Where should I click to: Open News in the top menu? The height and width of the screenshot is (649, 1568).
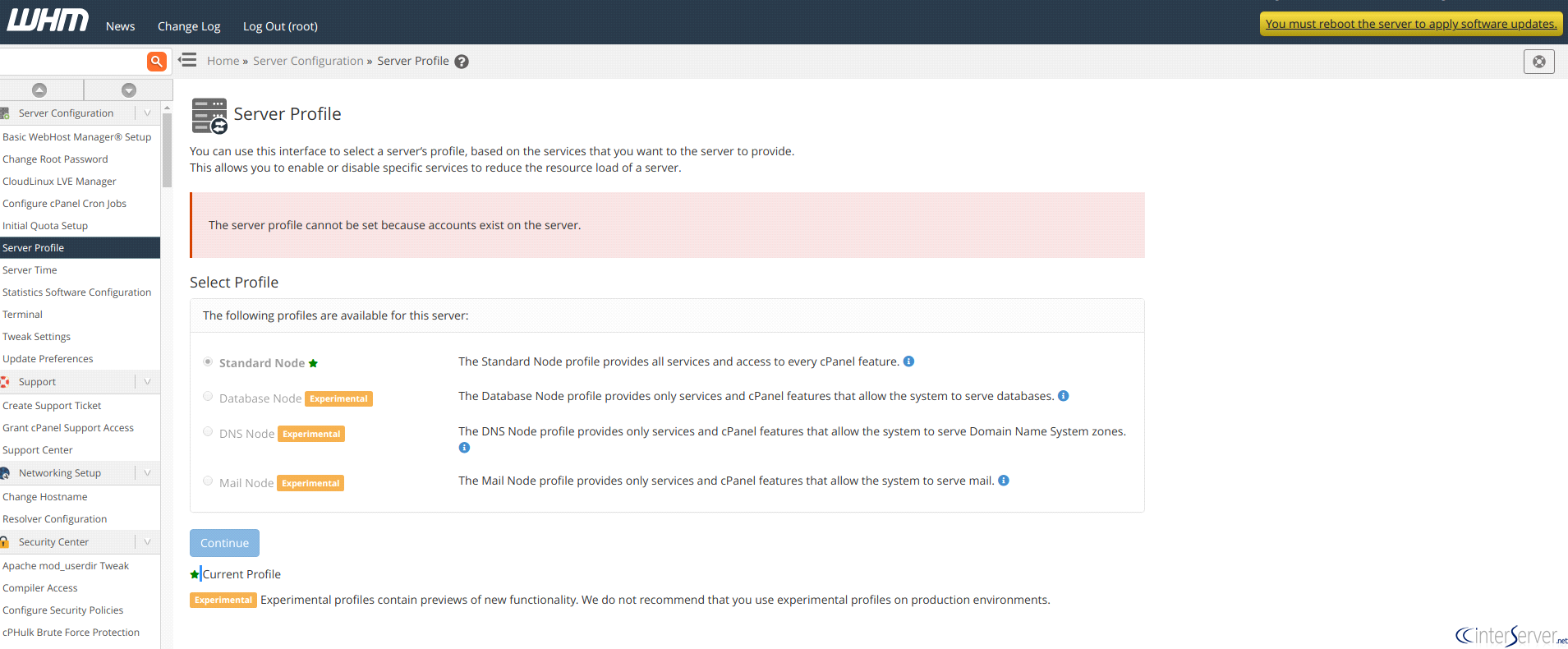tap(120, 26)
